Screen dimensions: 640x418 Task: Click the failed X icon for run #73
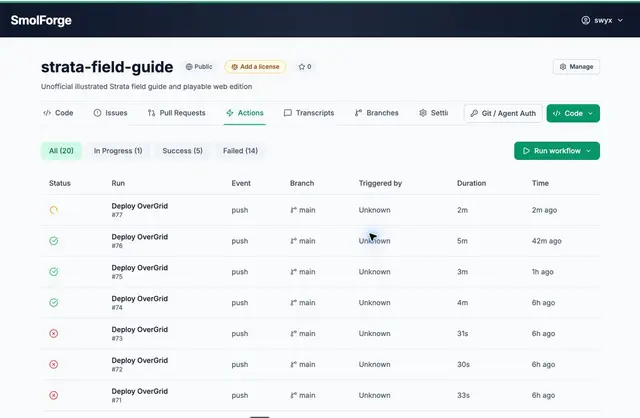click(x=53, y=334)
